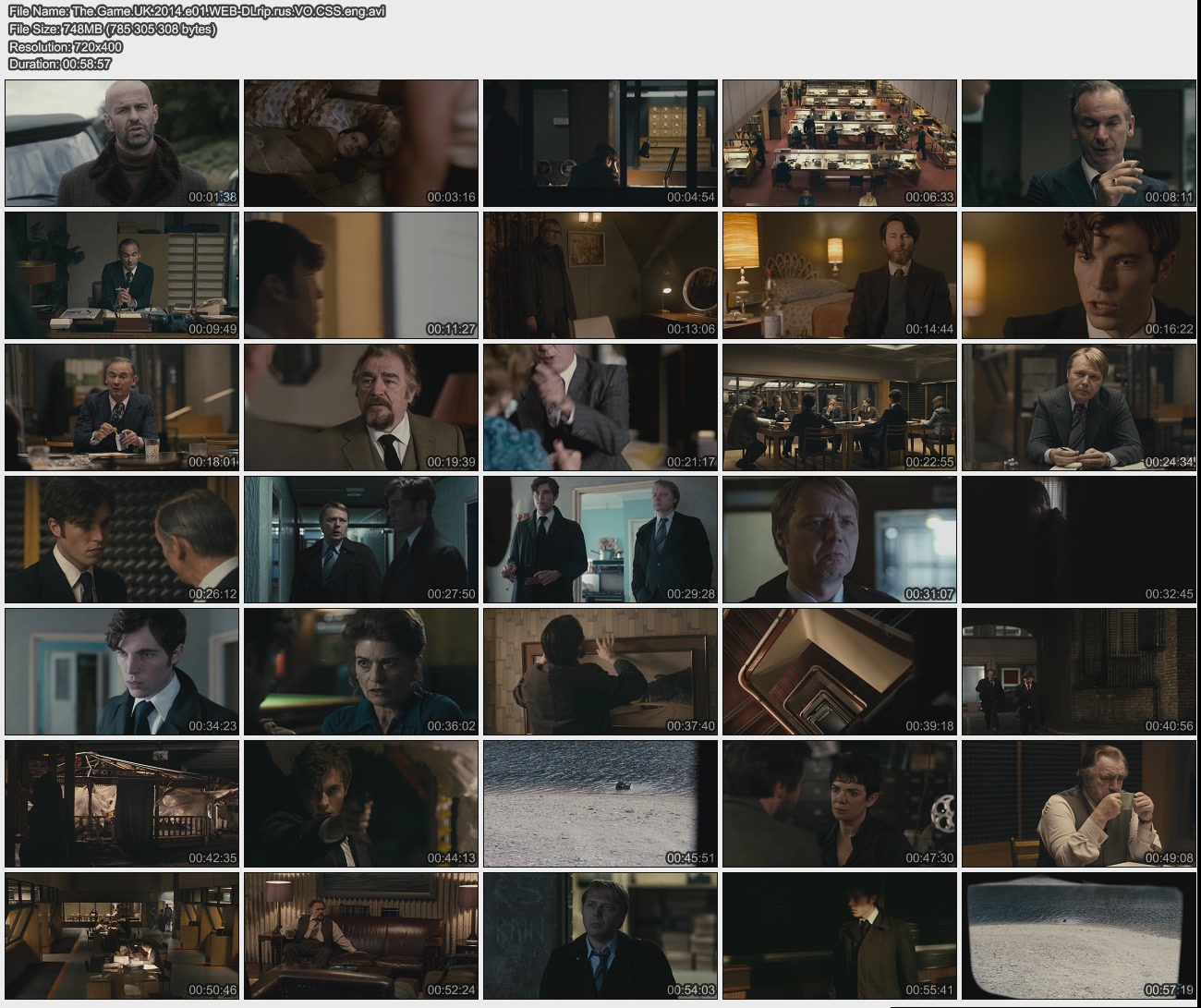This screenshot has height=1008, width=1201.
Task: Click the thumbnail timestamped 00:36:02
Action: 361,672
